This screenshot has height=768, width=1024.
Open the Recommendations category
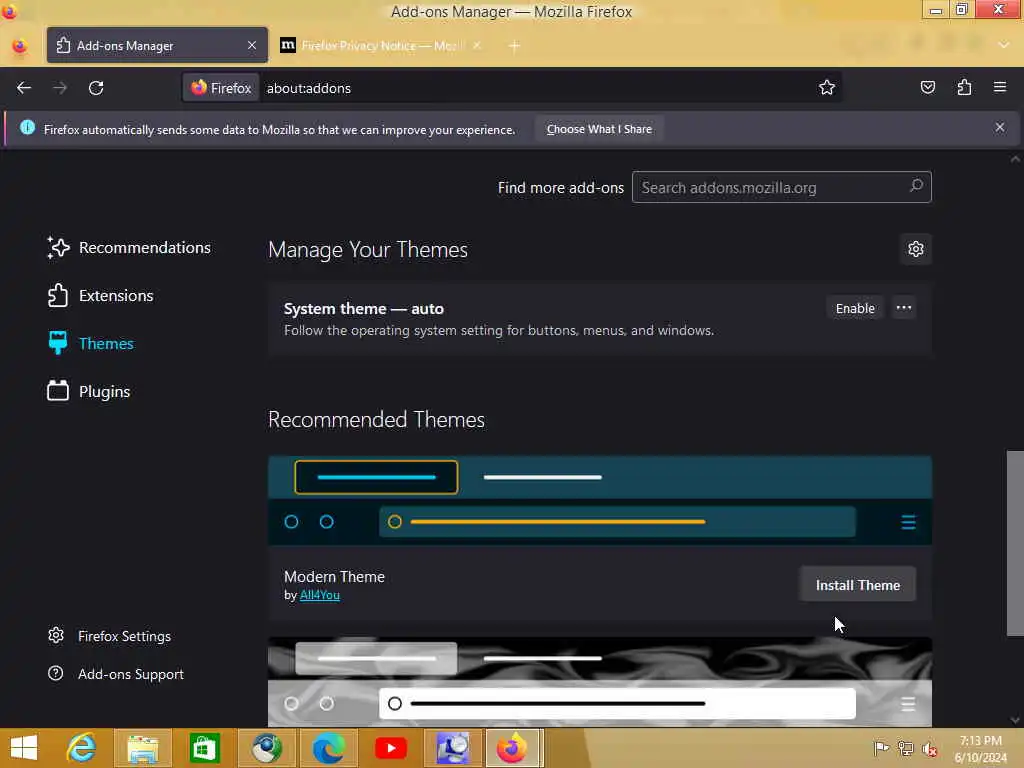point(129,248)
